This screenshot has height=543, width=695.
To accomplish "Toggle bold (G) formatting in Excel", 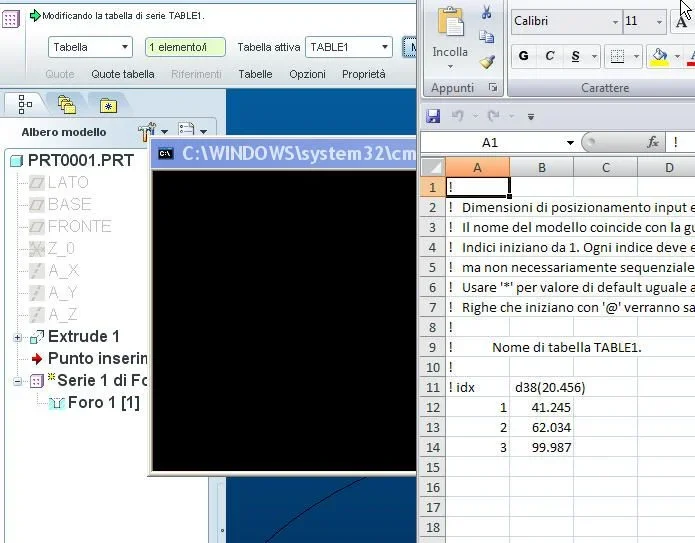I will coord(523,56).
